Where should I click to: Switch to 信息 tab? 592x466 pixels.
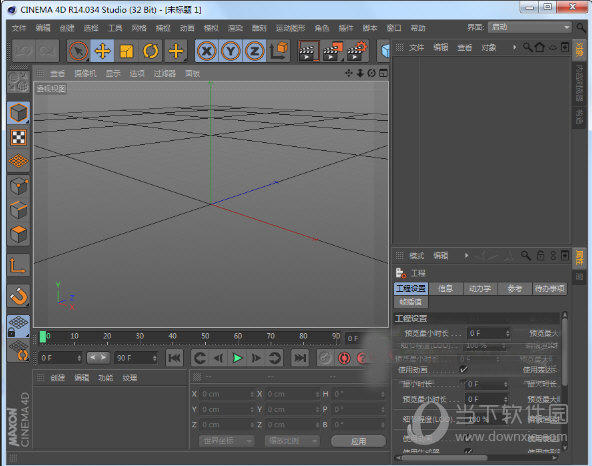pos(446,289)
